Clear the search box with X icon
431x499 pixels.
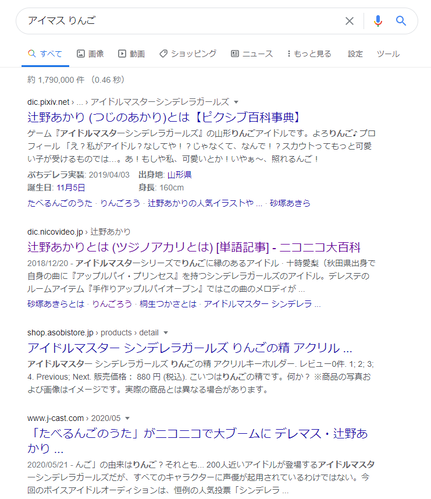pyautogui.click(x=349, y=21)
